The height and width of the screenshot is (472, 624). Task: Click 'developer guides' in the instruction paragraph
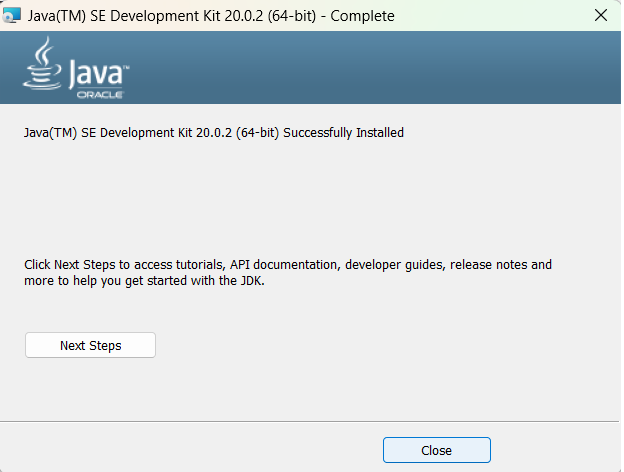pyautogui.click(x=395, y=265)
